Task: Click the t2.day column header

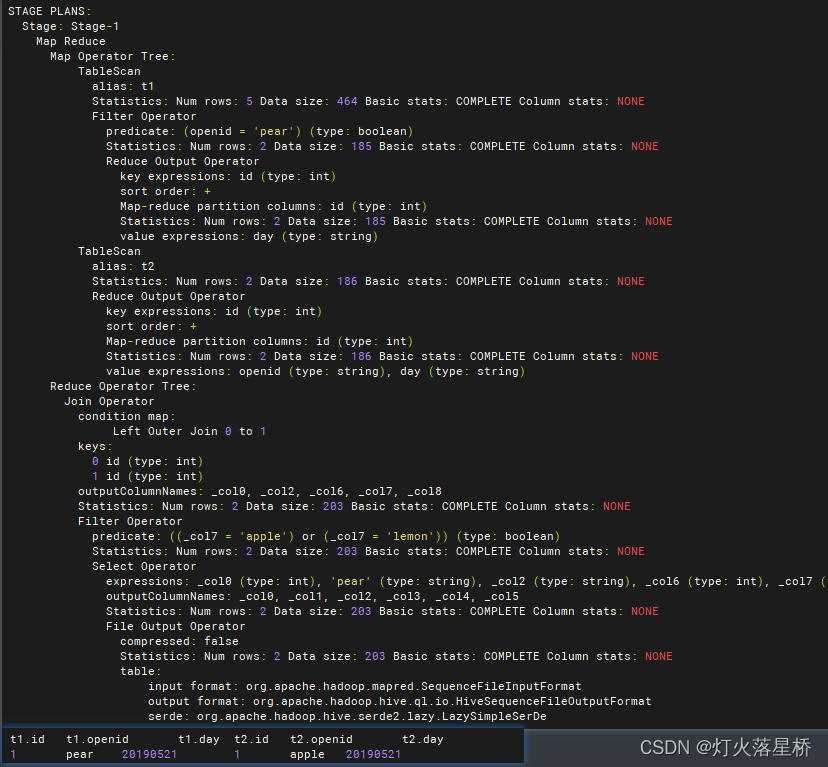Action: pyautogui.click(x=422, y=739)
